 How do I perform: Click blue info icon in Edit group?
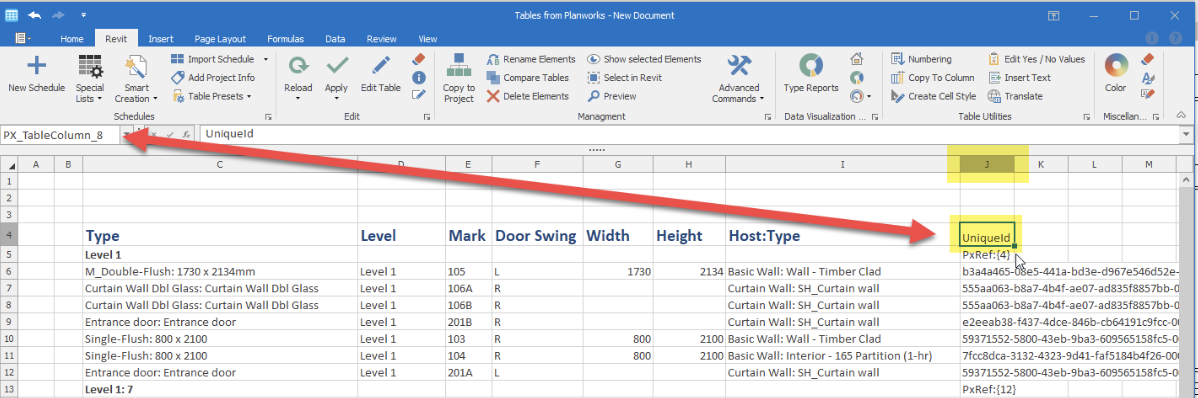[418, 77]
